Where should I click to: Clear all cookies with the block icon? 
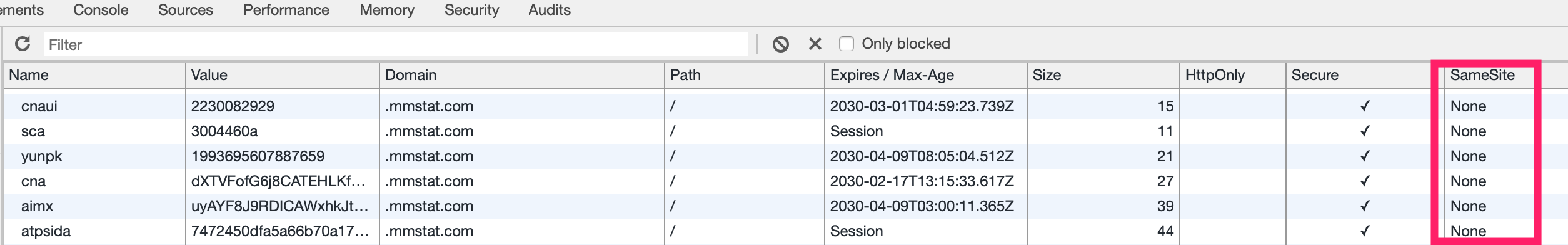pyautogui.click(x=780, y=44)
